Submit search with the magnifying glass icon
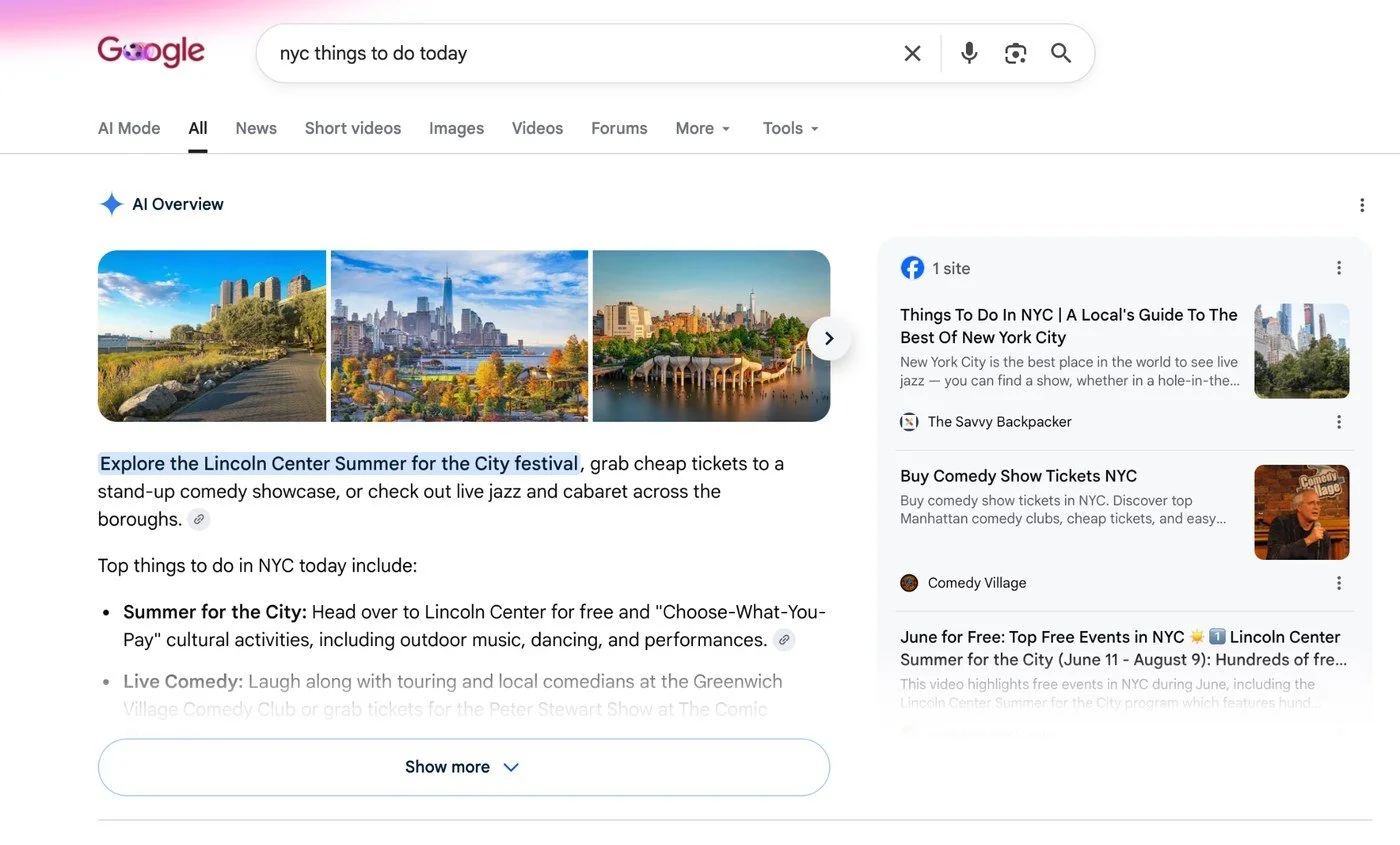Viewport: 1400px width, 845px height. [x=1061, y=53]
